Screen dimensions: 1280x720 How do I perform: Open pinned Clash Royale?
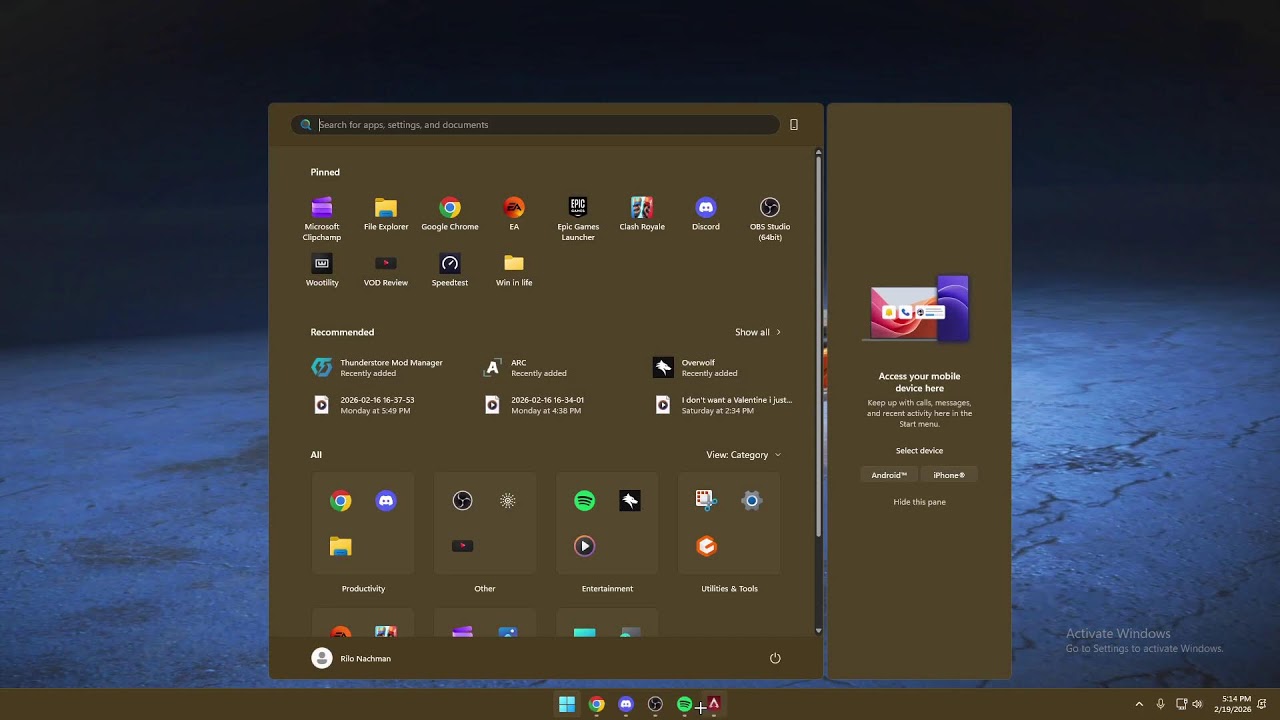tap(642, 214)
